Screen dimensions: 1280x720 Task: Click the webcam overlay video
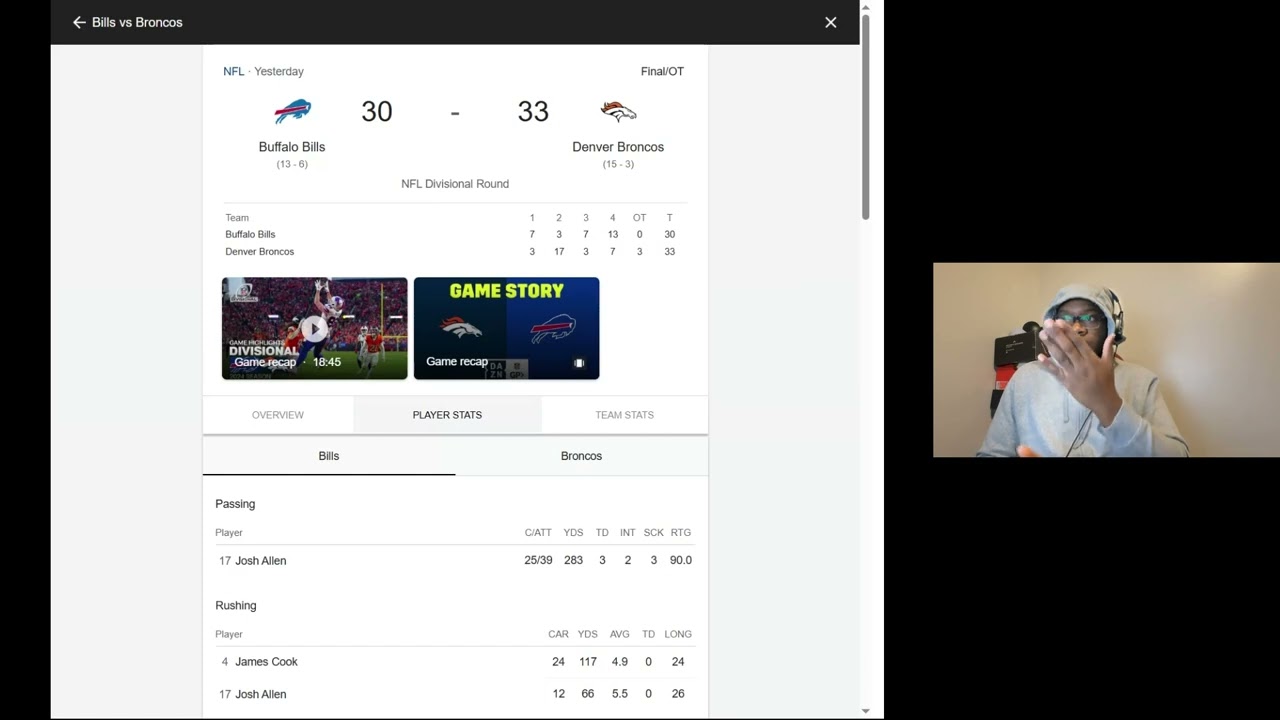(1106, 360)
